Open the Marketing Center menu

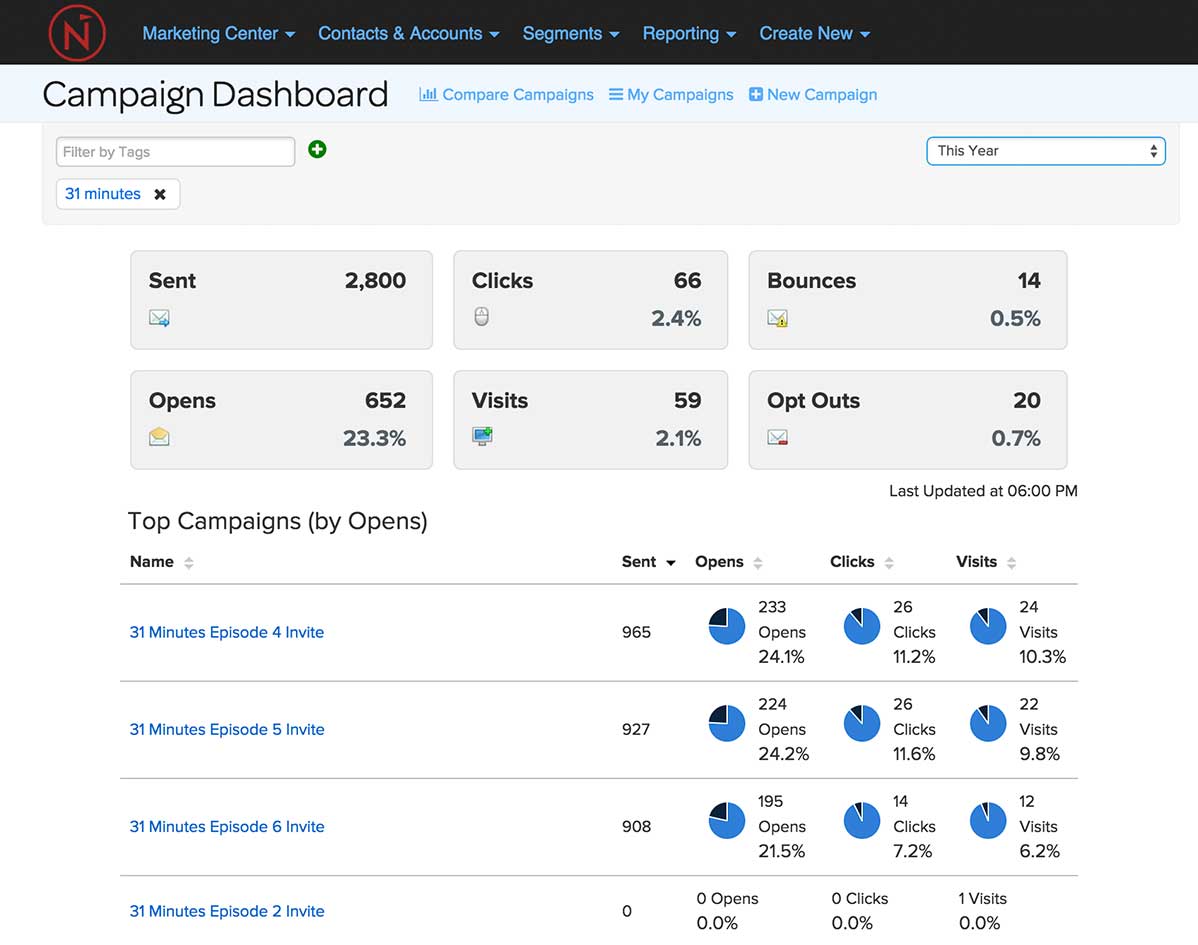(219, 34)
